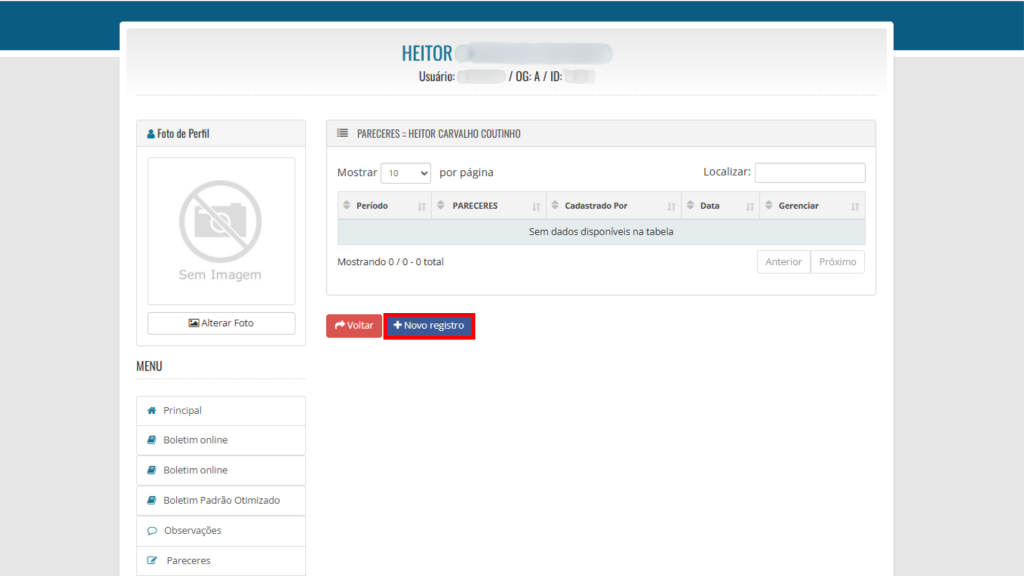
Task: Click the Novo registro button
Action: click(x=429, y=326)
